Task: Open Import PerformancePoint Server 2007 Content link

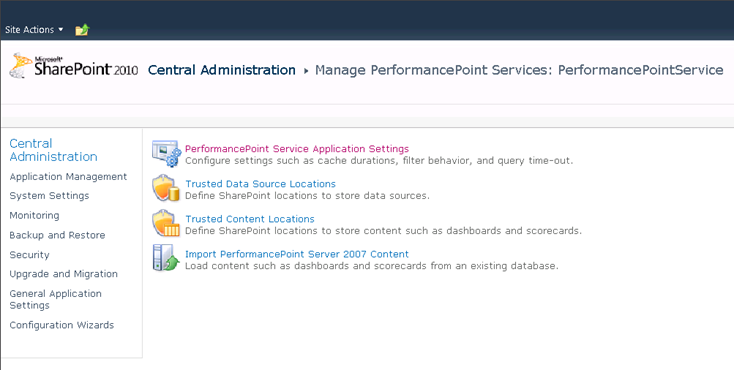Action: [297, 254]
